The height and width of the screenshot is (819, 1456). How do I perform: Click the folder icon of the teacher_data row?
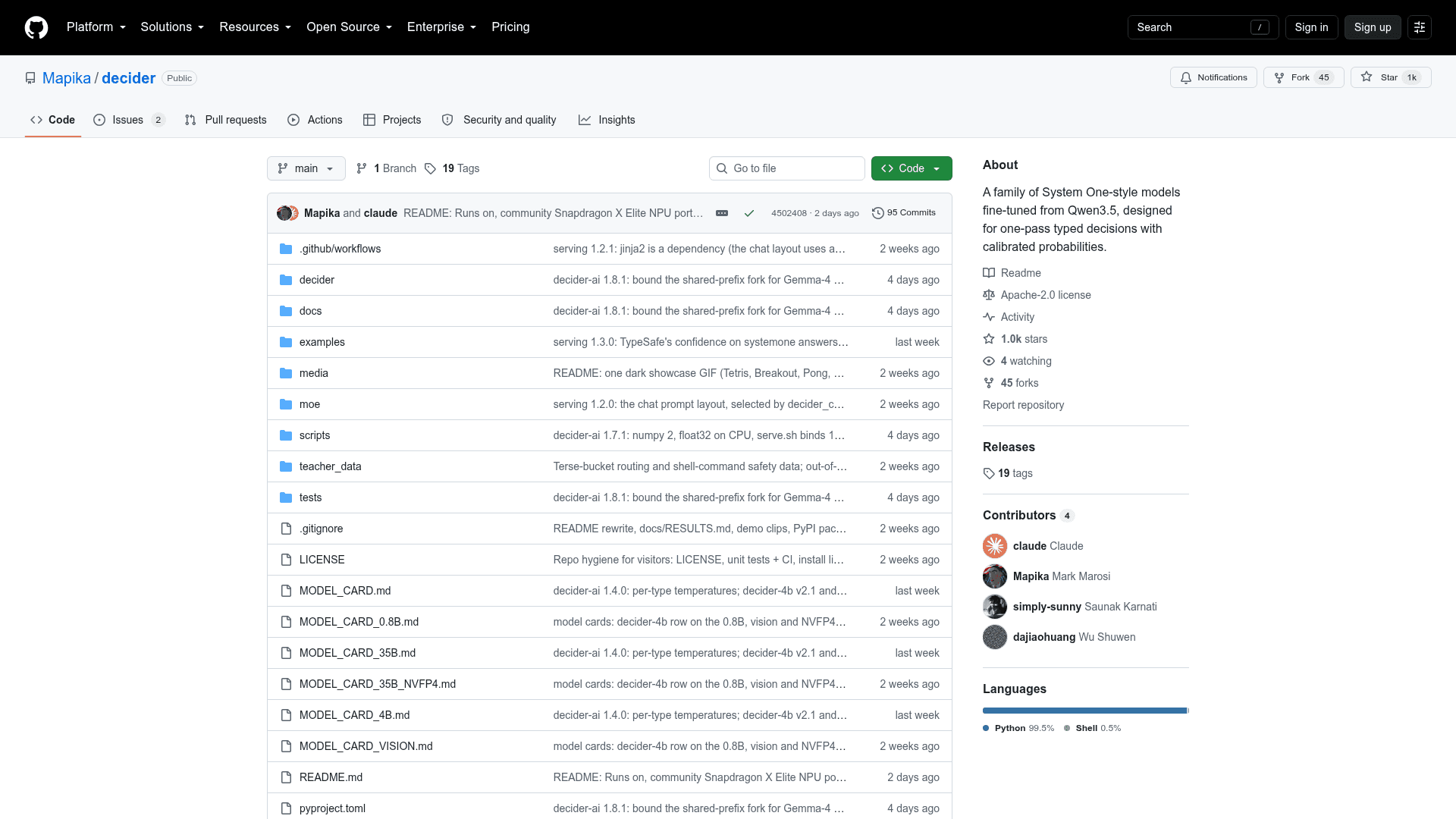coord(286,466)
